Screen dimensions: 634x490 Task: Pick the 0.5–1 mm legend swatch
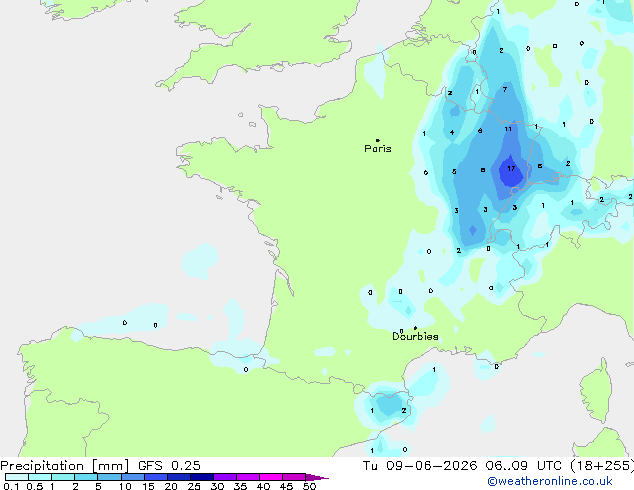click(40, 477)
